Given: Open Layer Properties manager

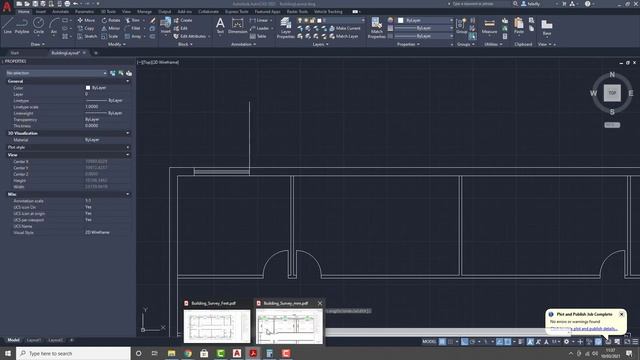Looking at the screenshot, I should point(285,28).
